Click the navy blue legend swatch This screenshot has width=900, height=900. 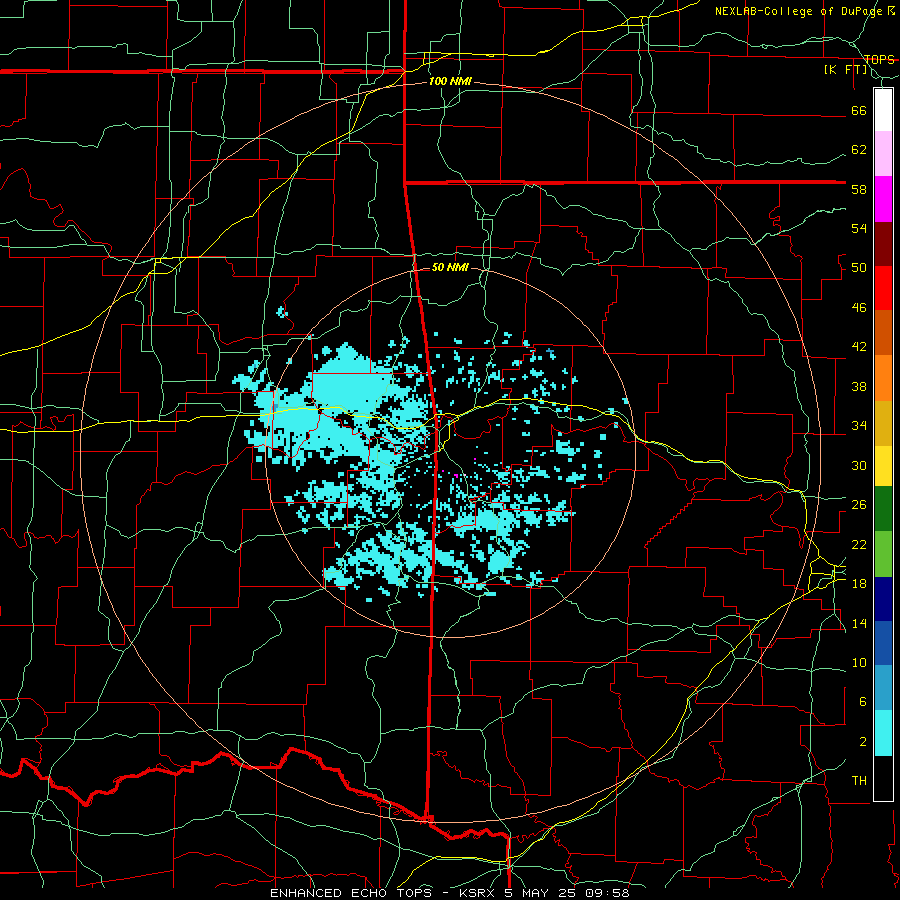[883, 599]
